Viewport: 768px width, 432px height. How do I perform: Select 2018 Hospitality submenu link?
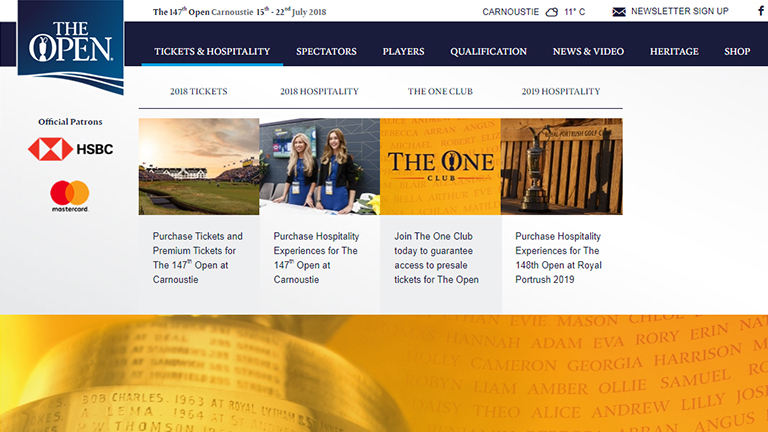point(319,91)
